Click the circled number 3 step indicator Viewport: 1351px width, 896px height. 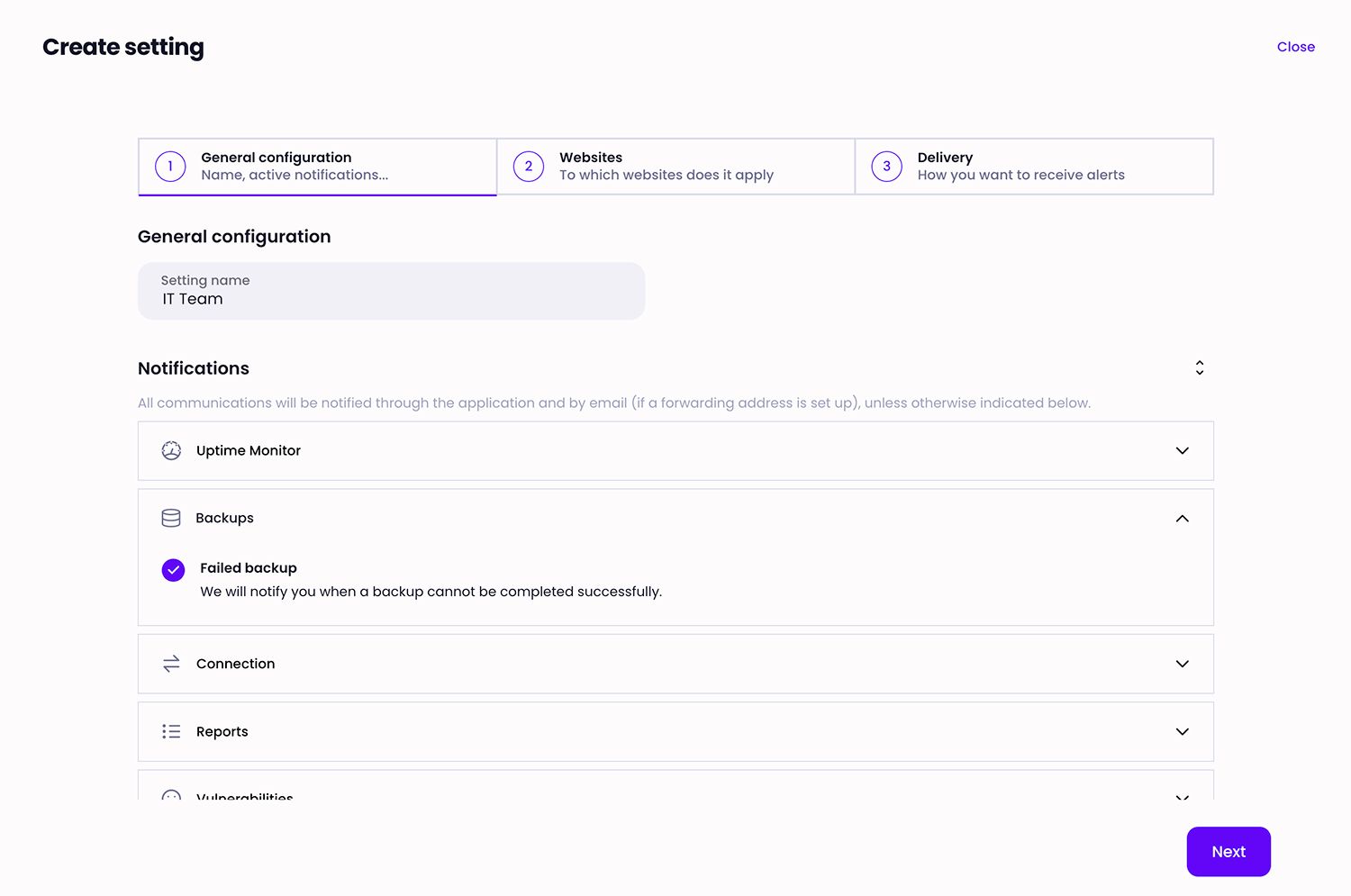coord(886,166)
